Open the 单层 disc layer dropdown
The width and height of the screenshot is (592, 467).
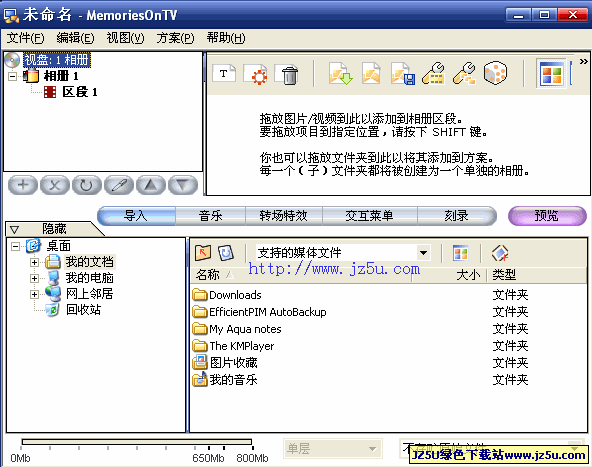point(333,449)
